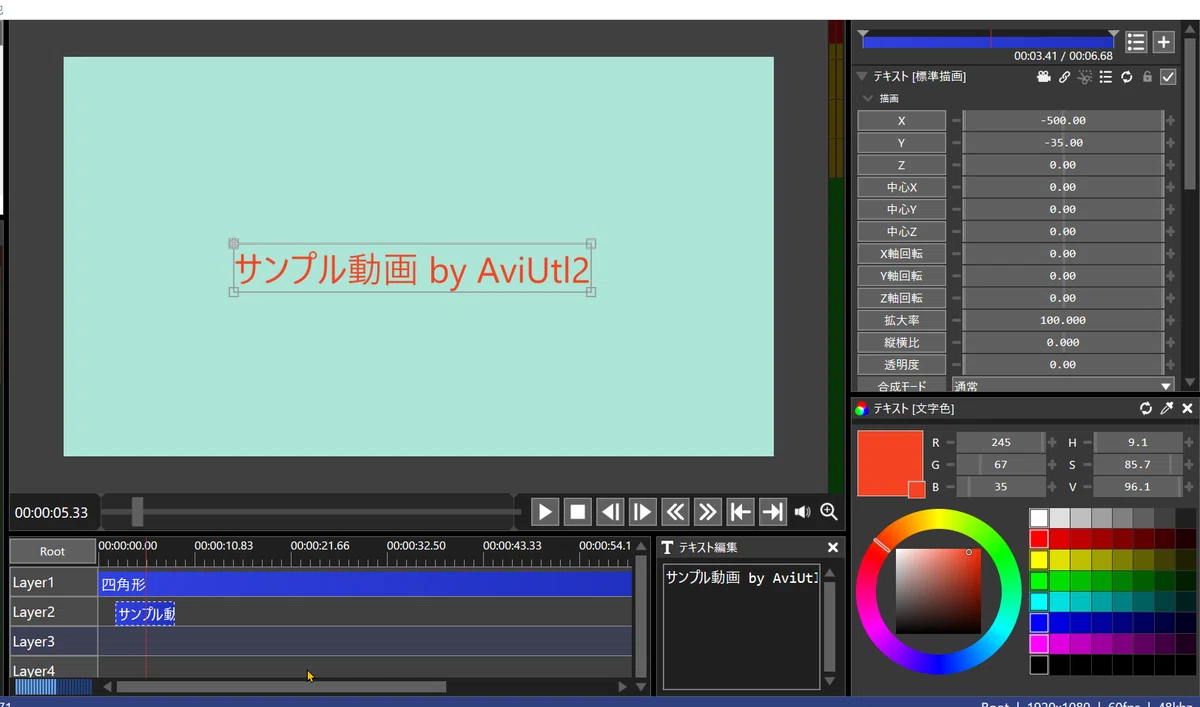Open the list menu beside object time bar

point(1136,42)
